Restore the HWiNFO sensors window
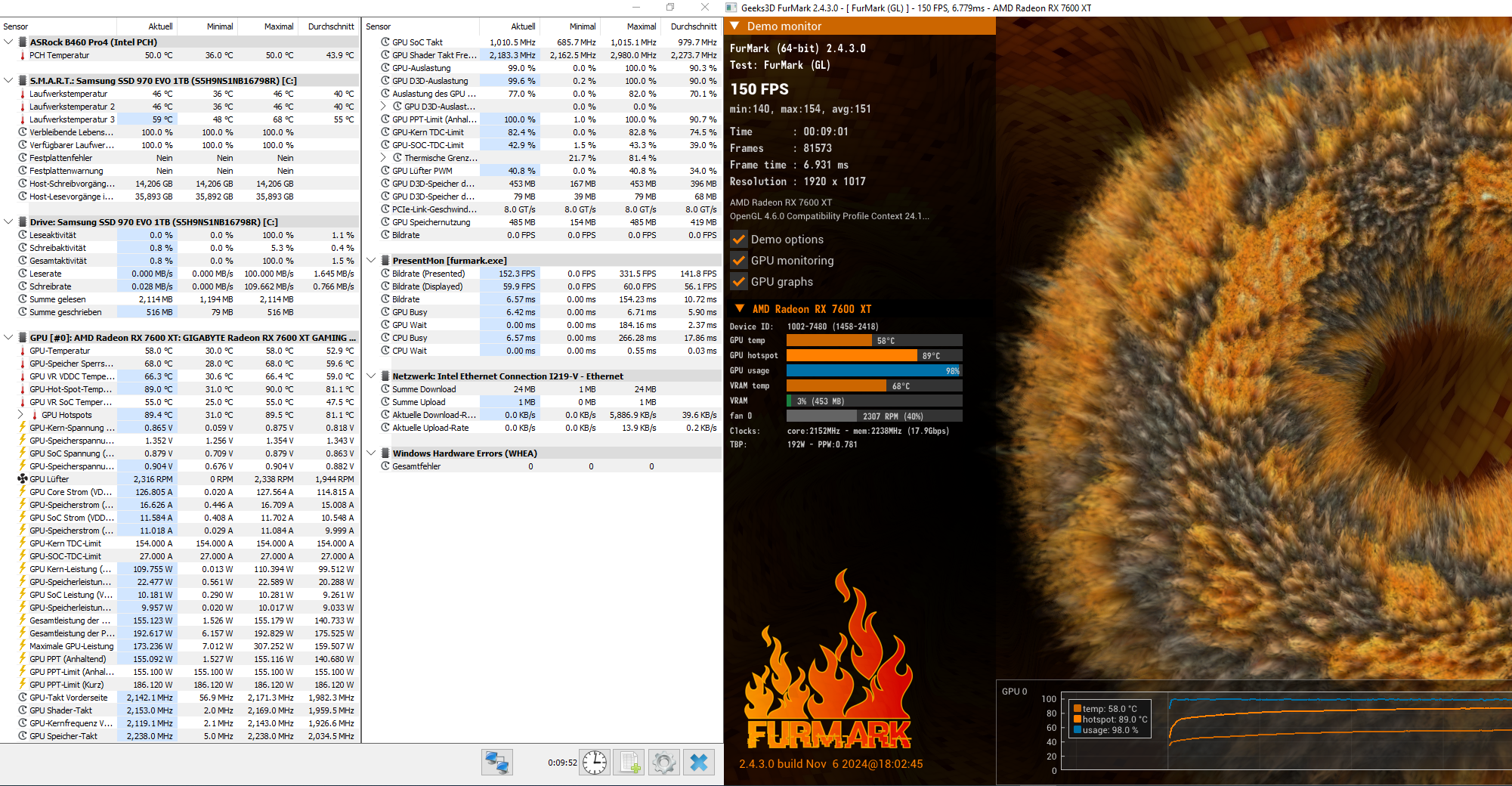The width and height of the screenshot is (1512, 786). click(670, 7)
